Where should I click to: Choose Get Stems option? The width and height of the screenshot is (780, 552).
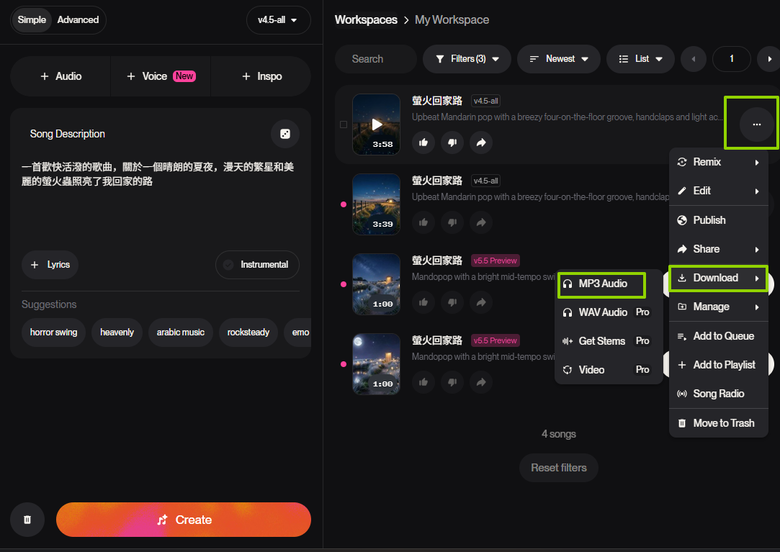tap(608, 341)
